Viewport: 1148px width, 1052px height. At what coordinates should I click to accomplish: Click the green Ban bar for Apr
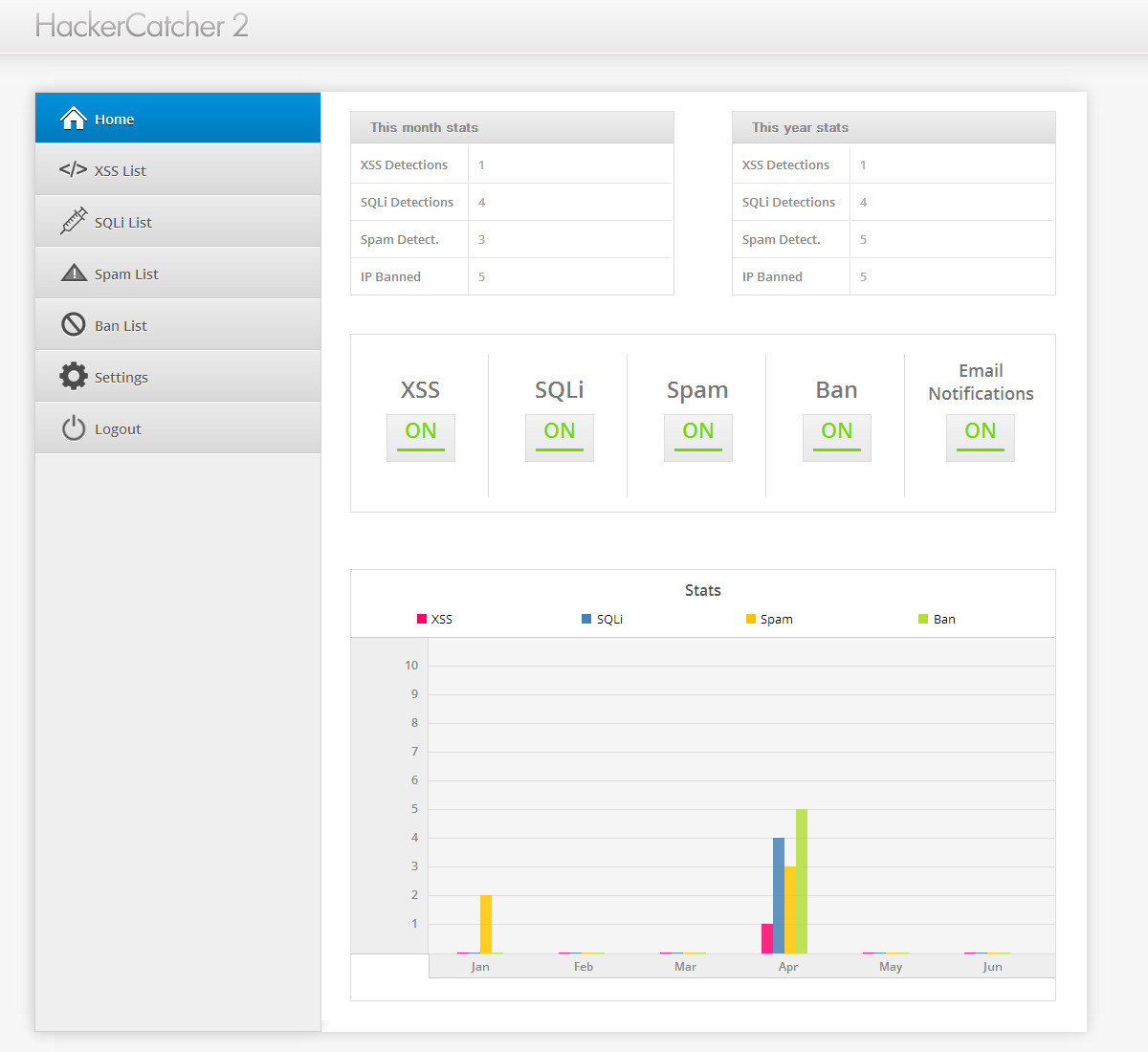802,881
